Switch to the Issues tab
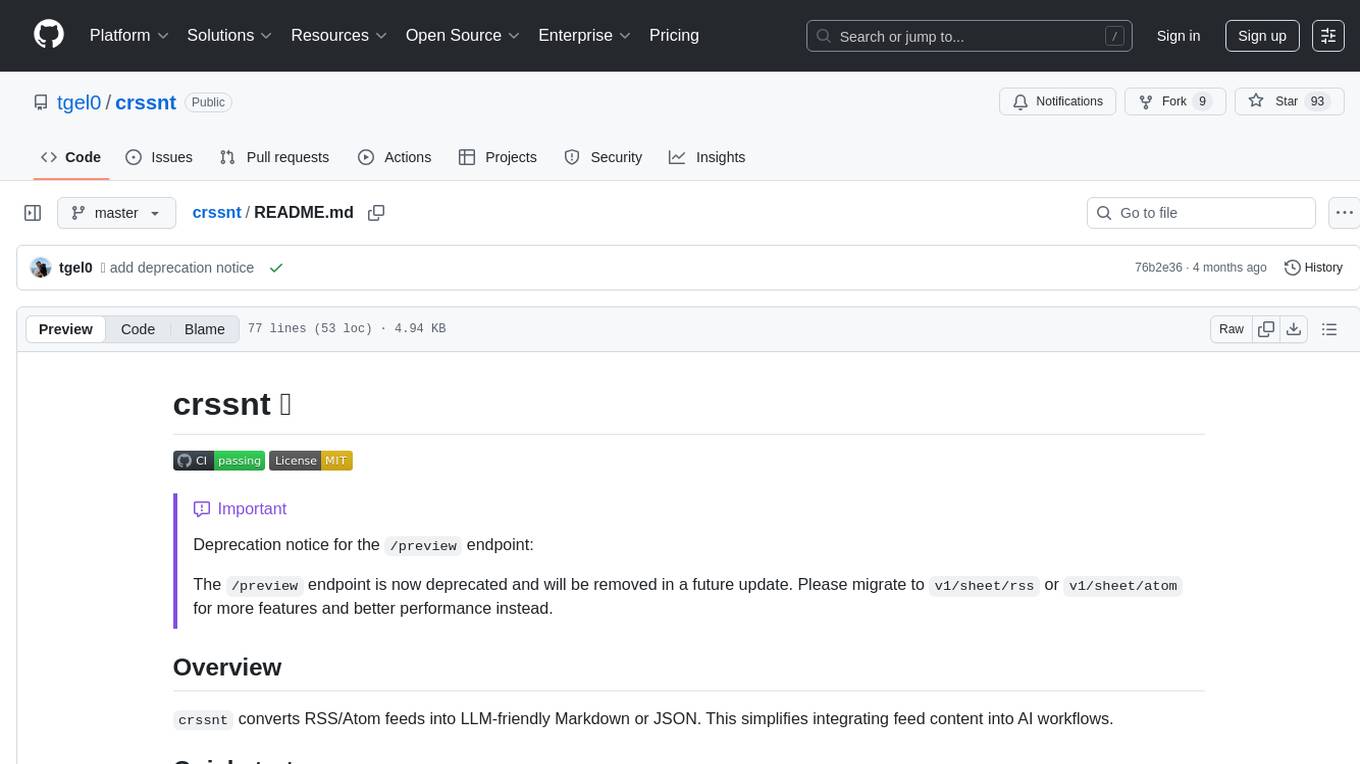Image resolution: width=1360 pixels, height=764 pixels. point(159,157)
